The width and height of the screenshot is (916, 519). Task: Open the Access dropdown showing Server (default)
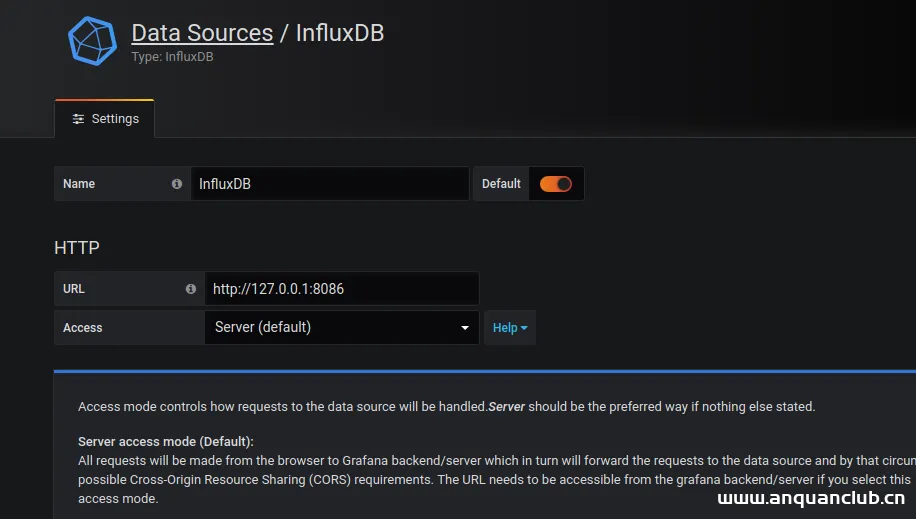coord(342,327)
